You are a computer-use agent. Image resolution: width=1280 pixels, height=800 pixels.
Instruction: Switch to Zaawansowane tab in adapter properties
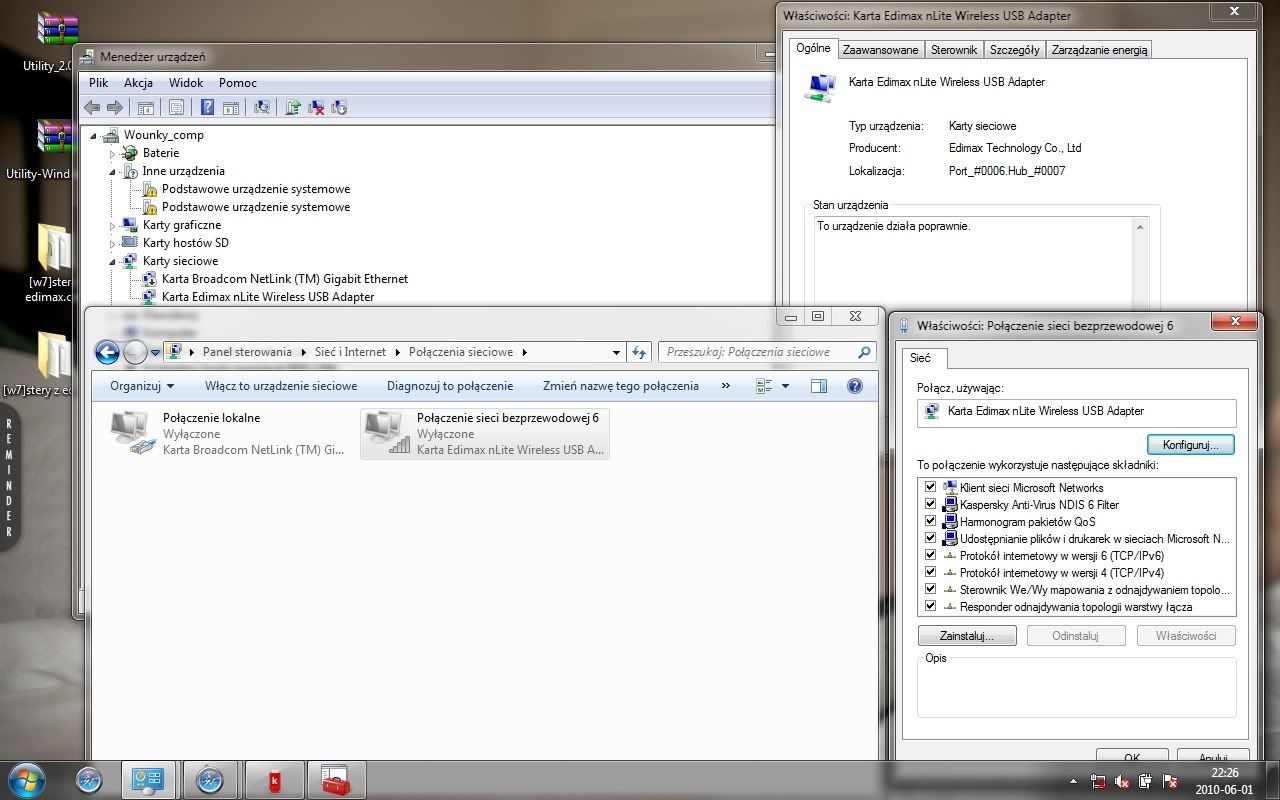click(880, 49)
